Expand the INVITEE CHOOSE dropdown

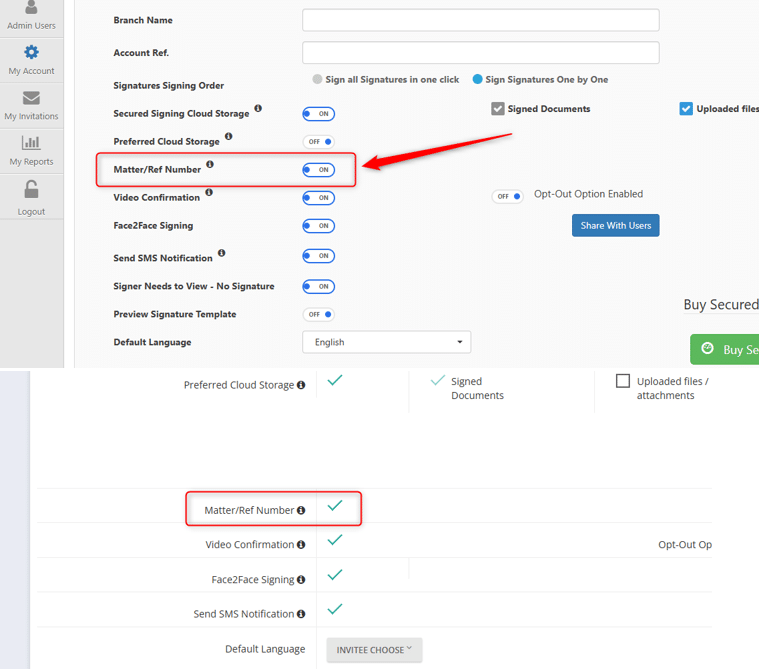[x=374, y=650]
